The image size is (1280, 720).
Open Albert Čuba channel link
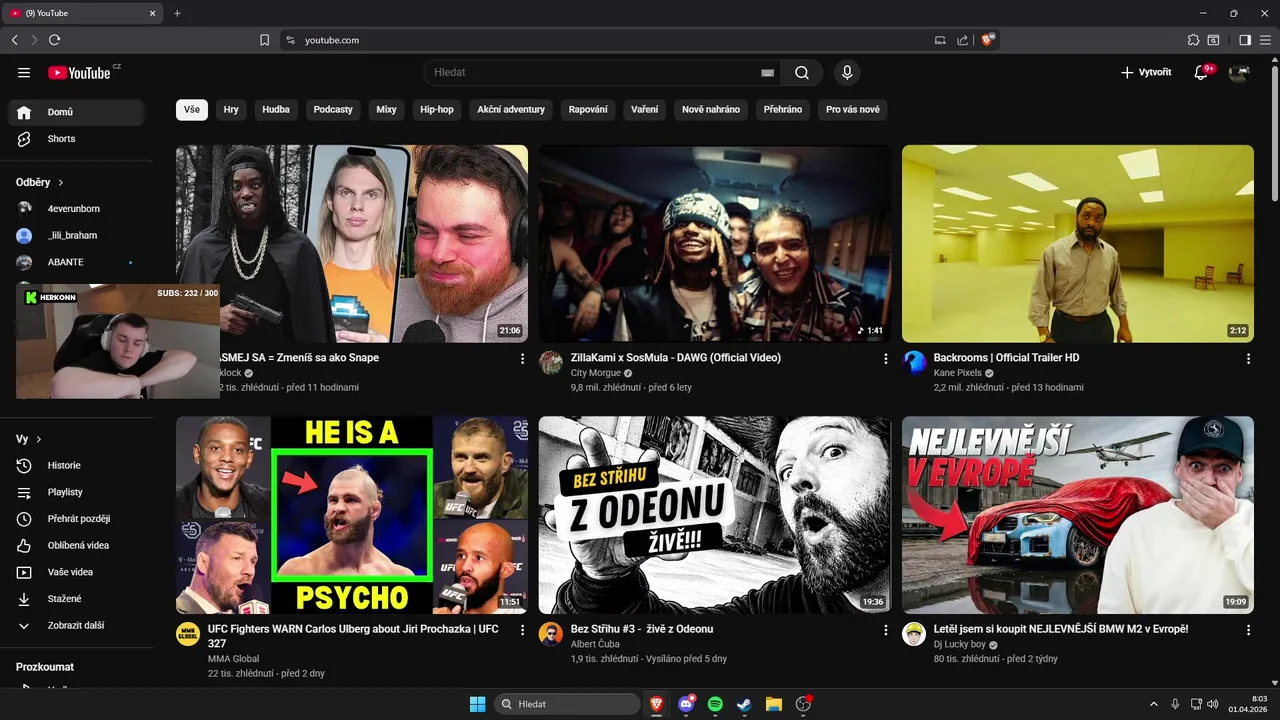pyautogui.click(x=595, y=644)
